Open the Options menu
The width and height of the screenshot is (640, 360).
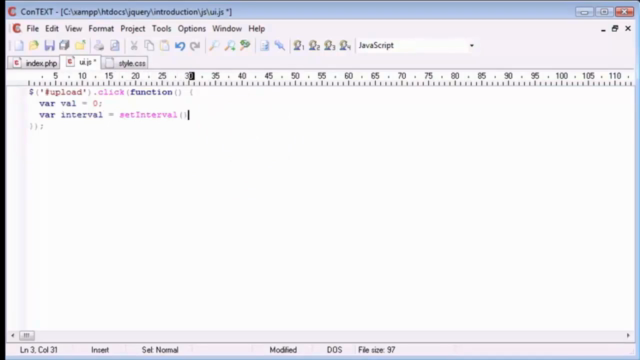click(x=191, y=29)
